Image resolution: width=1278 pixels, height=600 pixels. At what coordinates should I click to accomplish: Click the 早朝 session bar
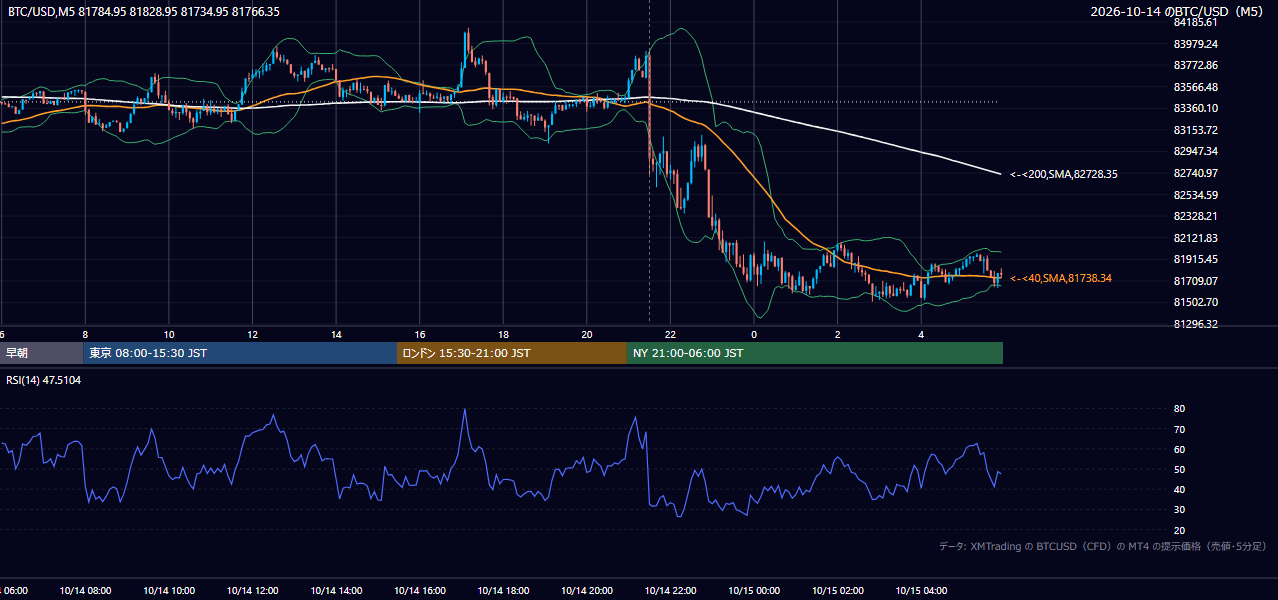pyautogui.click(x=41, y=353)
